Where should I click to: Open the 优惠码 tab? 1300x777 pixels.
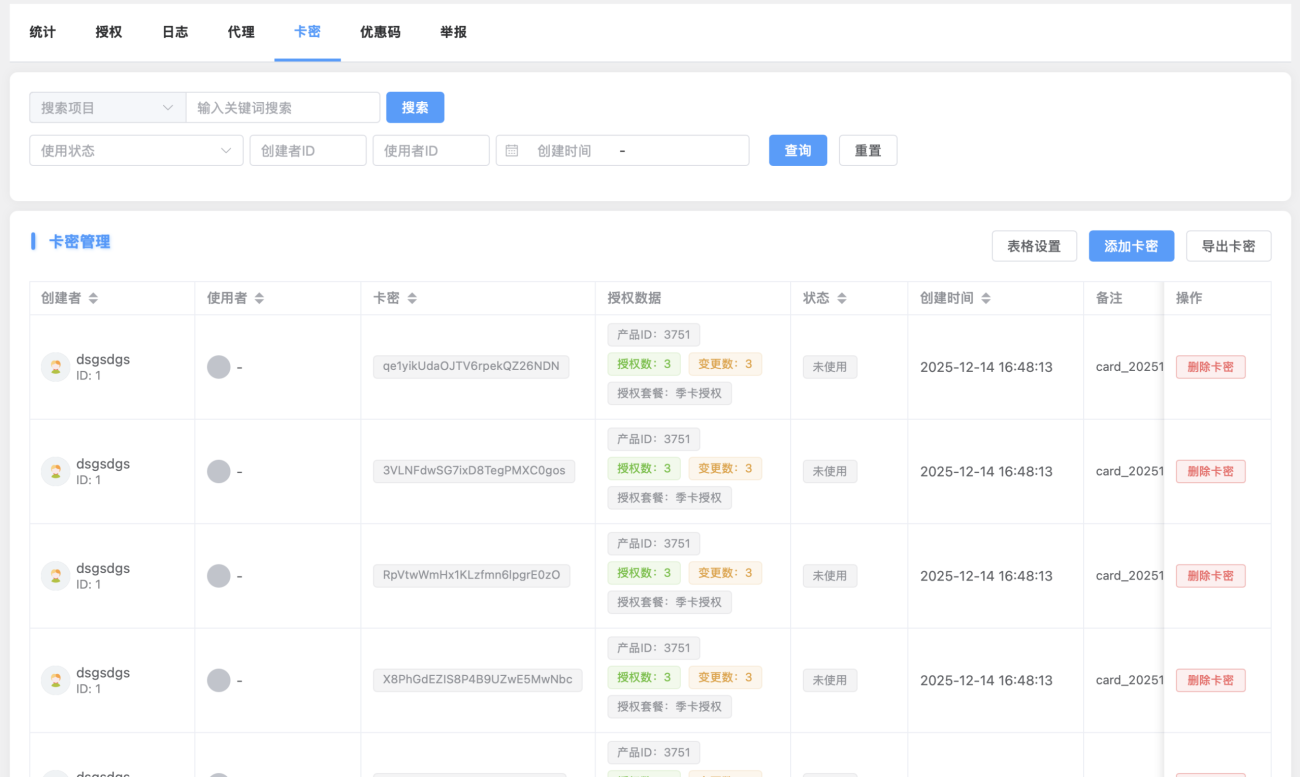380,32
